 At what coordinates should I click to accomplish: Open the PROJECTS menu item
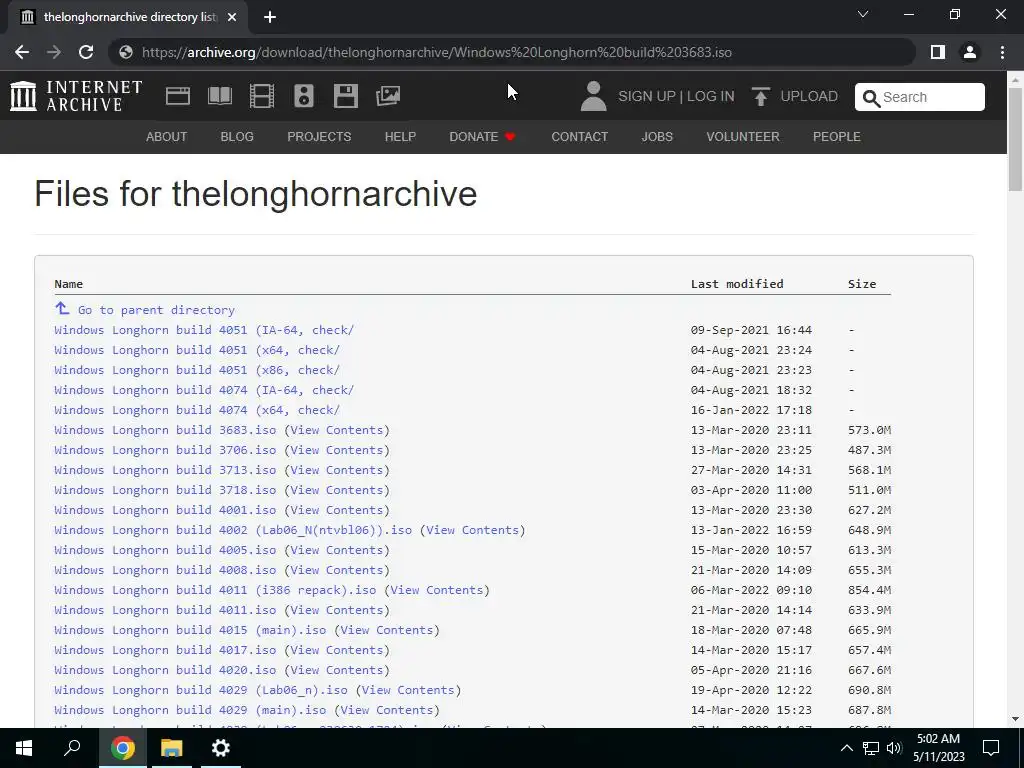click(x=319, y=136)
